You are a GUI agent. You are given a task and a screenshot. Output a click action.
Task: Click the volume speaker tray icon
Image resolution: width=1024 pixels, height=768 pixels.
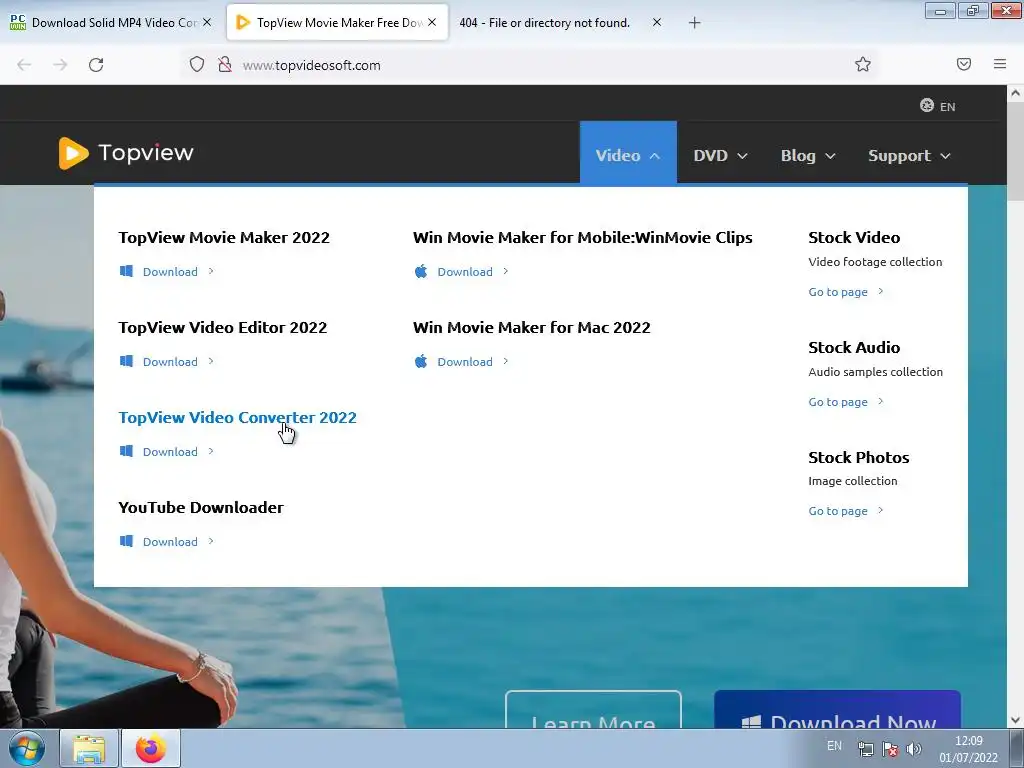(914, 749)
